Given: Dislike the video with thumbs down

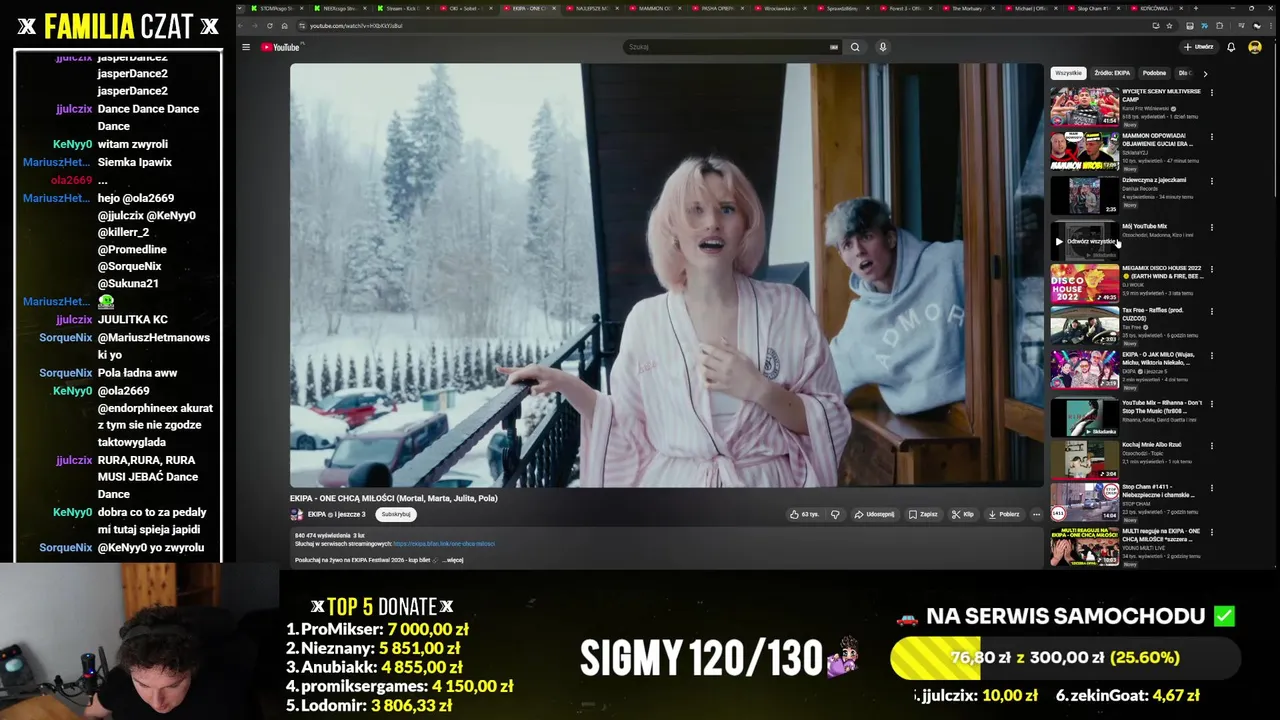Looking at the screenshot, I should (x=835, y=514).
